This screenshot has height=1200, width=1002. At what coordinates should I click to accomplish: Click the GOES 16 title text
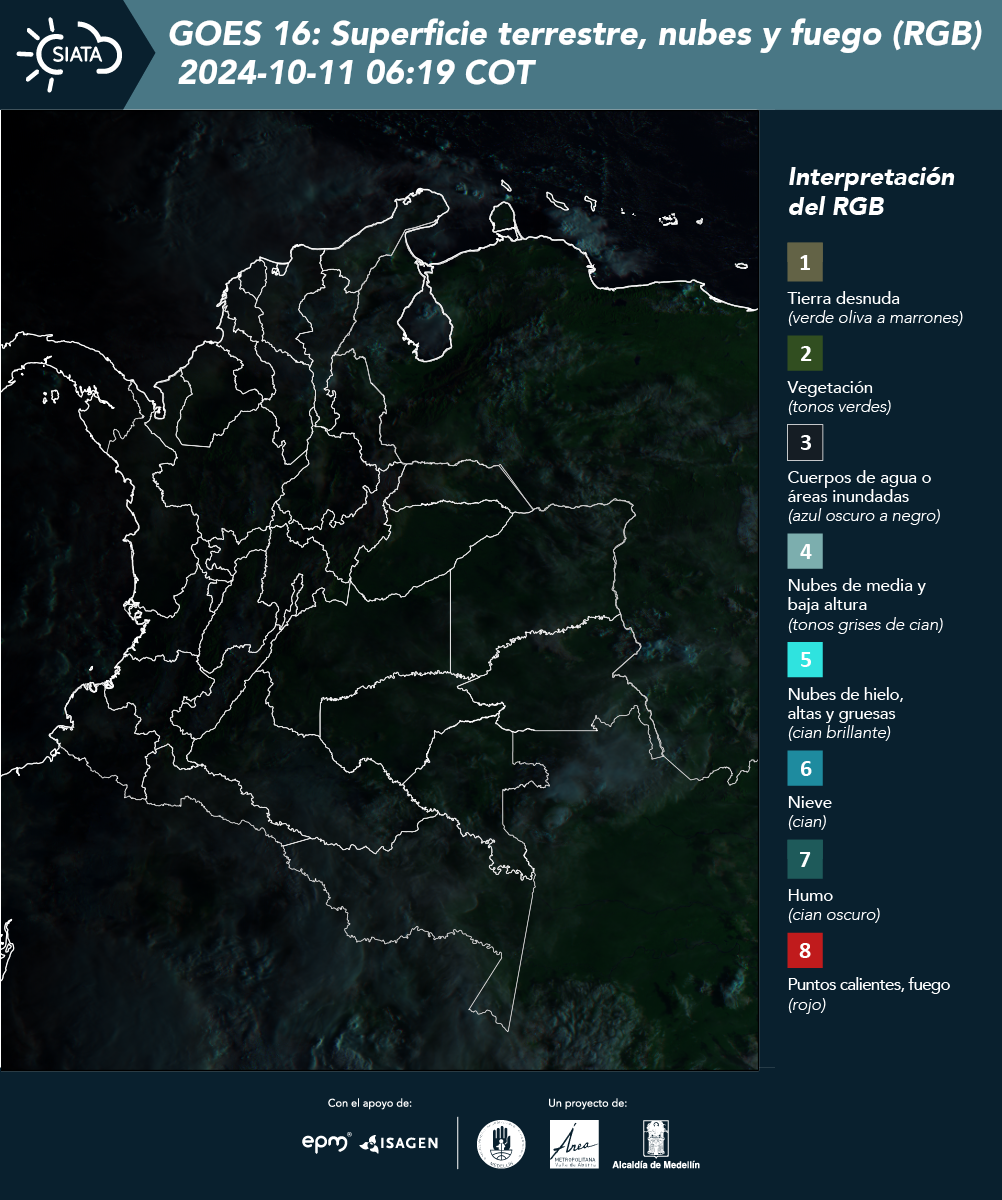click(x=575, y=34)
